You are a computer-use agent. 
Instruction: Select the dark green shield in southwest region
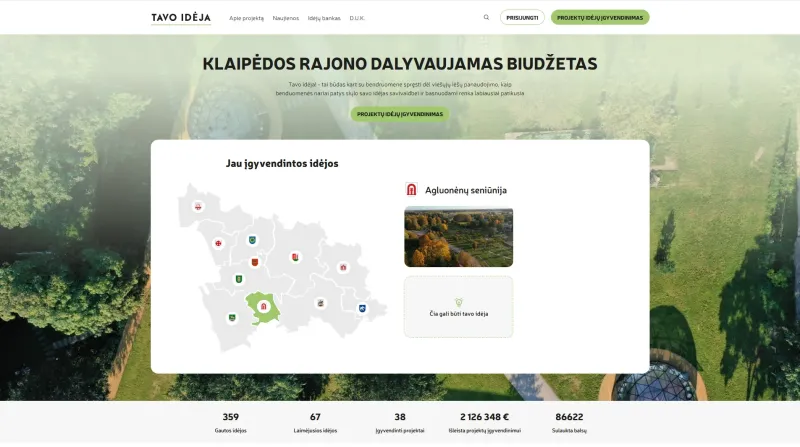232,317
